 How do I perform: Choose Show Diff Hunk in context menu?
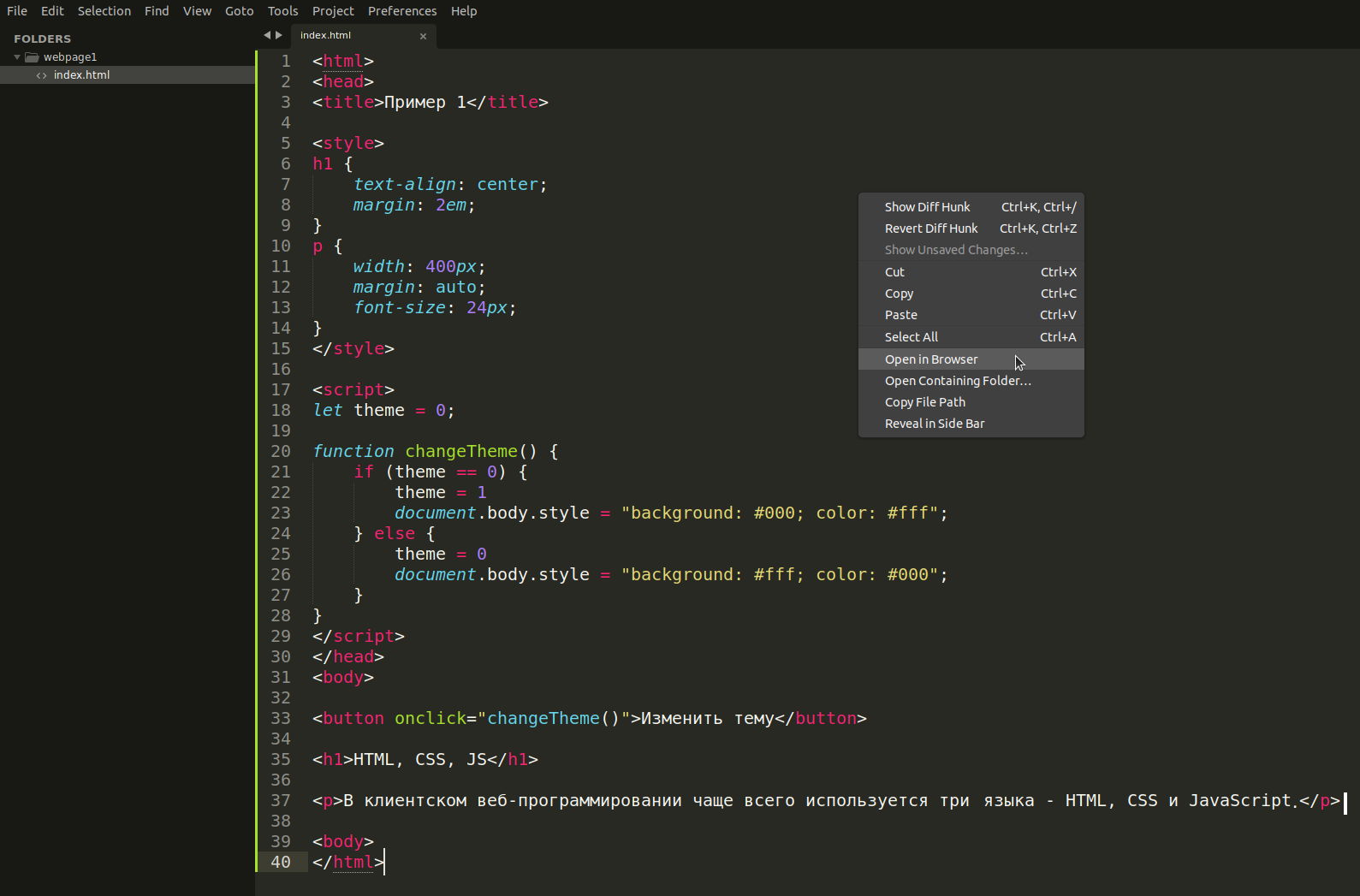[x=971, y=207]
